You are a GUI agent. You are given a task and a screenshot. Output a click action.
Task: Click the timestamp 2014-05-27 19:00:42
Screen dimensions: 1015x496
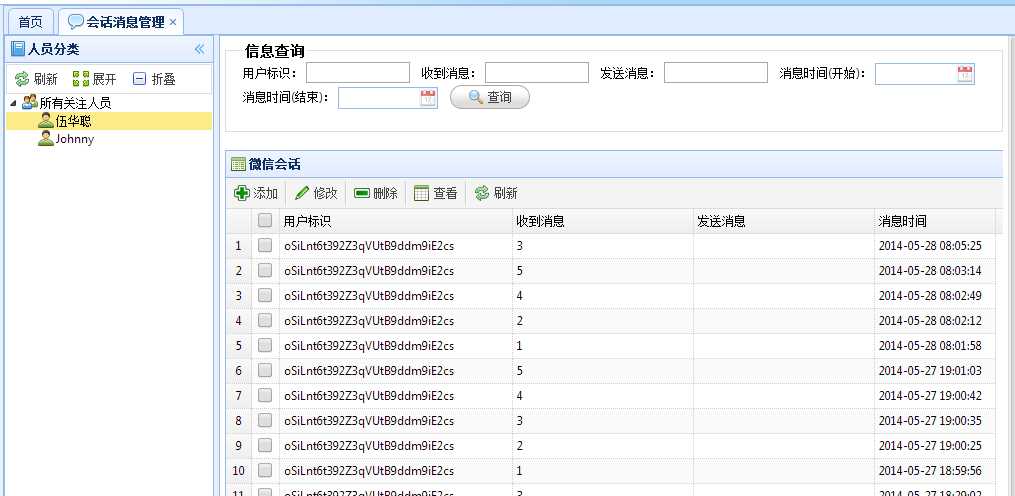point(930,396)
